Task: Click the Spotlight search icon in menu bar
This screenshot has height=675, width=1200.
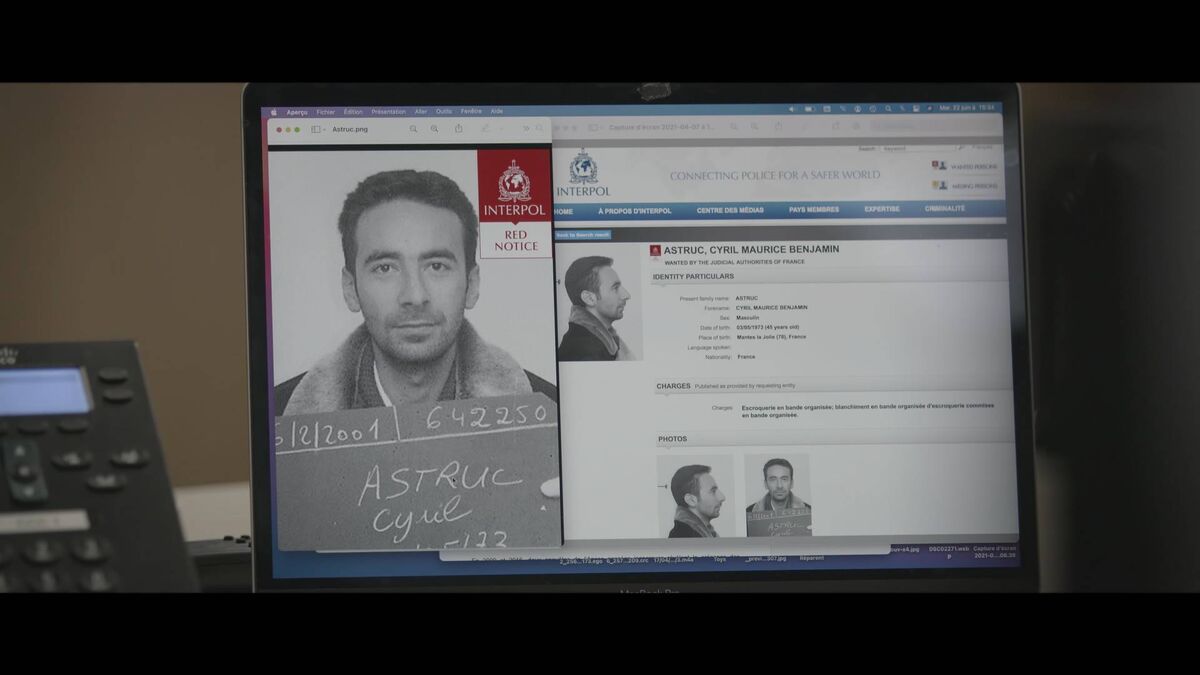Action: tap(887, 108)
